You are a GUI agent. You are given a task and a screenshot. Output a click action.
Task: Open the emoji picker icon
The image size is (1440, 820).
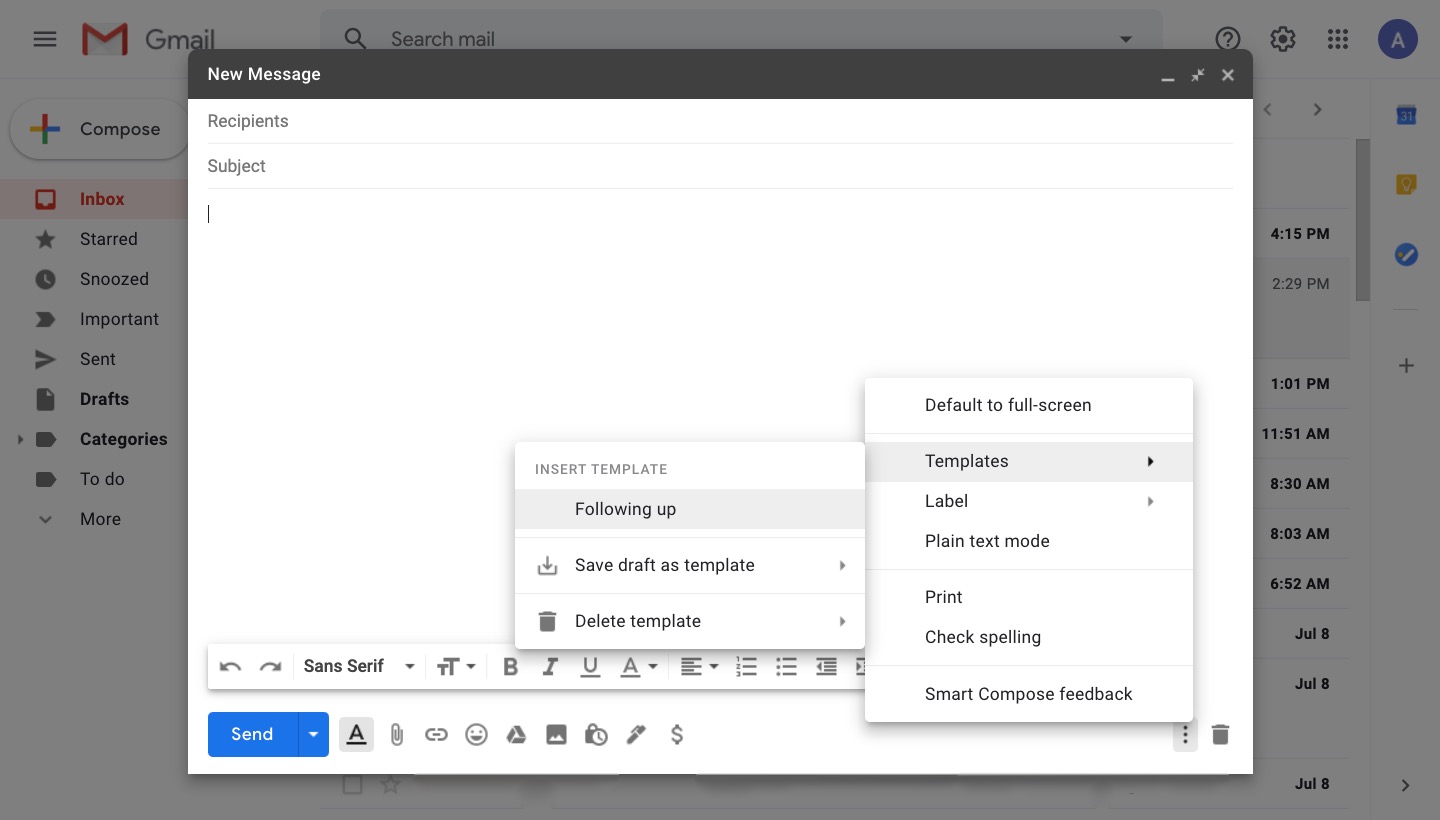(x=476, y=735)
